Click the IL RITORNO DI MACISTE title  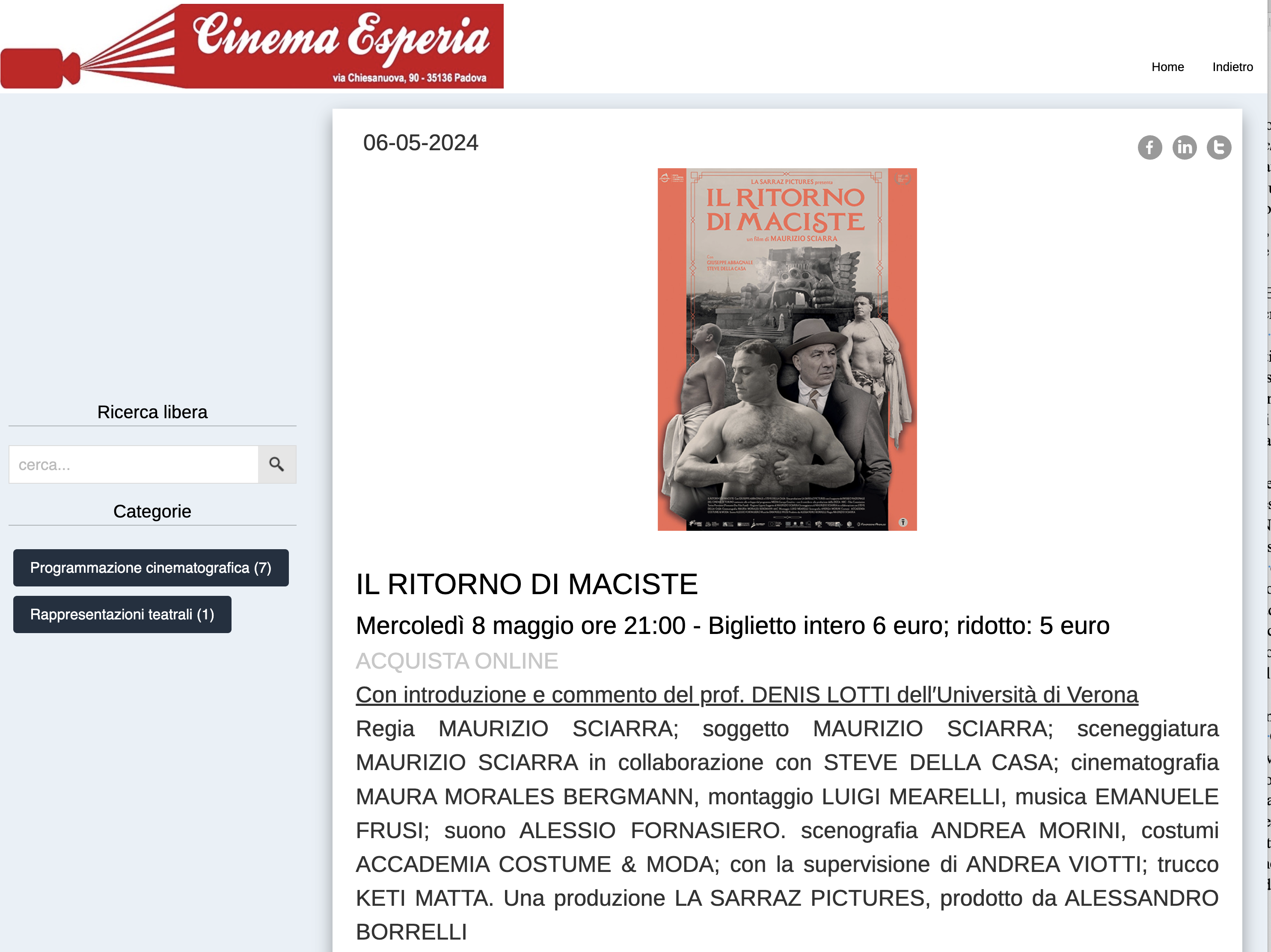pyautogui.click(x=527, y=584)
